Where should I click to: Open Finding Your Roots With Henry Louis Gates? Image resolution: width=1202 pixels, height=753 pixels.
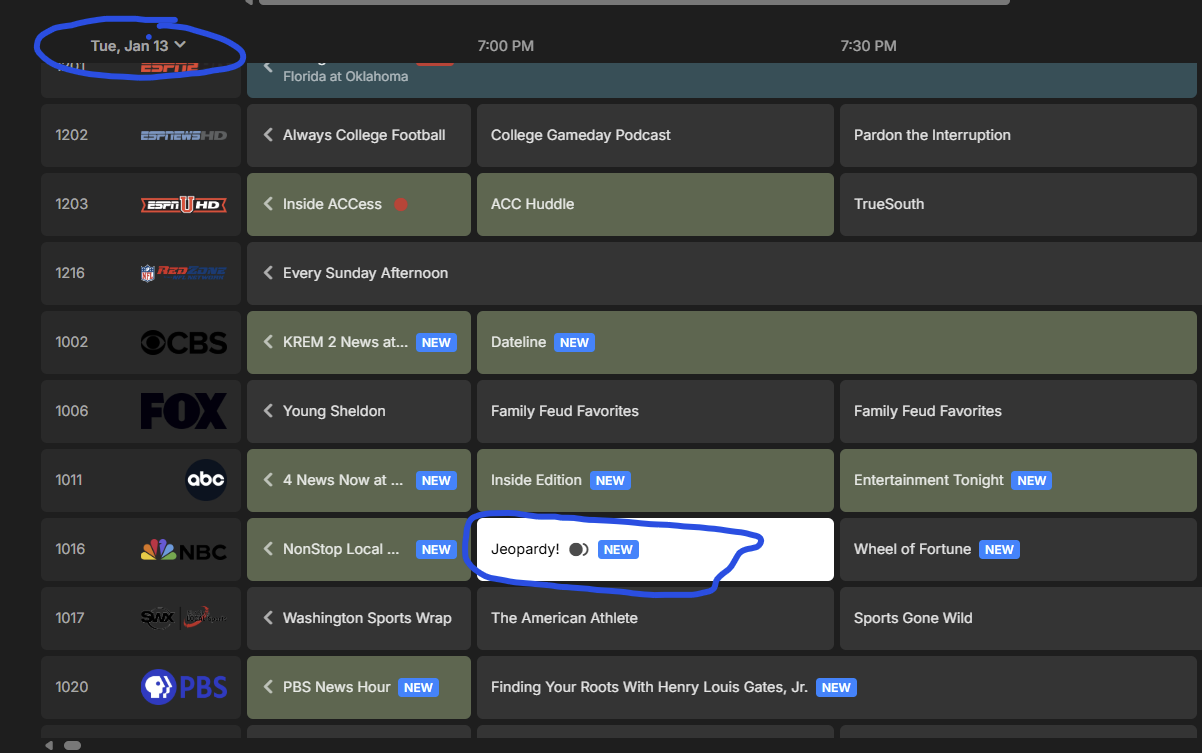point(837,687)
